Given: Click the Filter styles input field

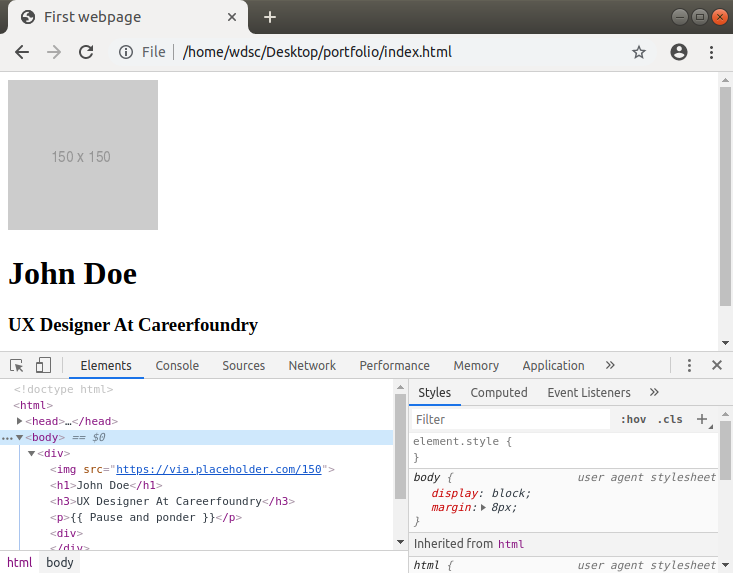Looking at the screenshot, I should click(511, 419).
